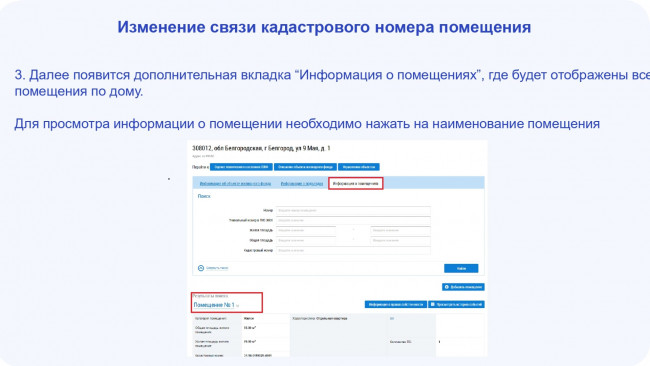Click the first blue navigation button after Перейти к
This screenshot has height=366, width=650.
pyautogui.click(x=241, y=167)
